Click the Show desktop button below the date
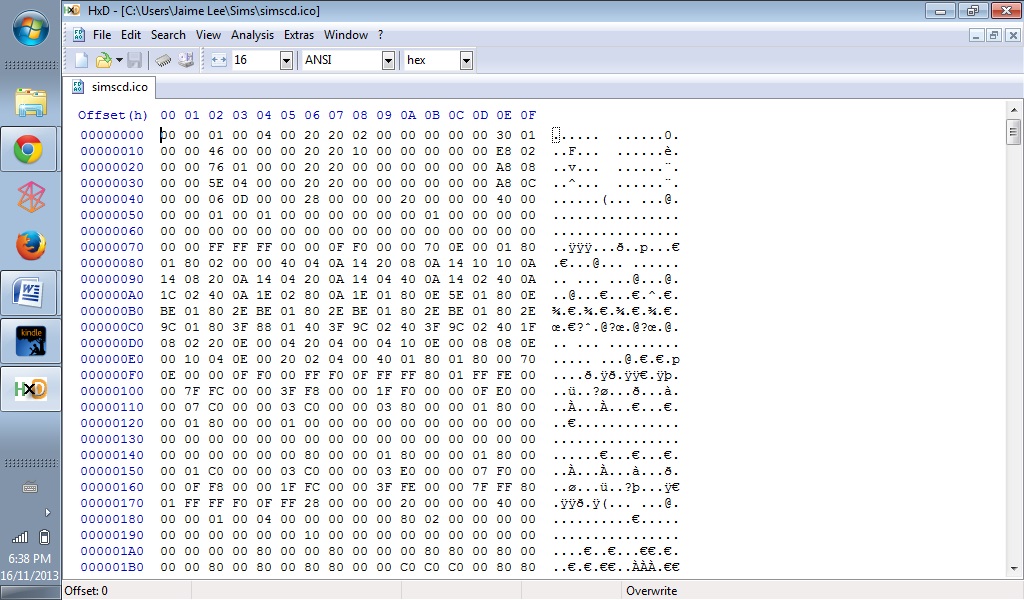1024x600 pixels. click(30, 593)
